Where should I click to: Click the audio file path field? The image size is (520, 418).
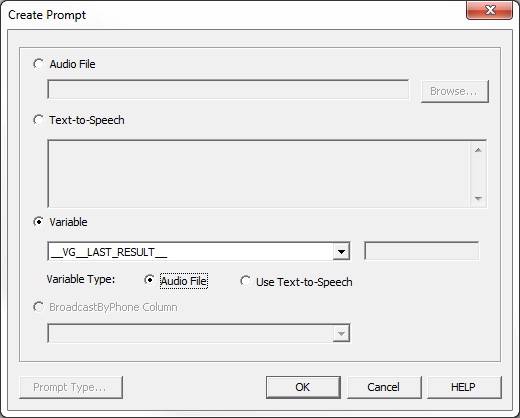(228, 89)
